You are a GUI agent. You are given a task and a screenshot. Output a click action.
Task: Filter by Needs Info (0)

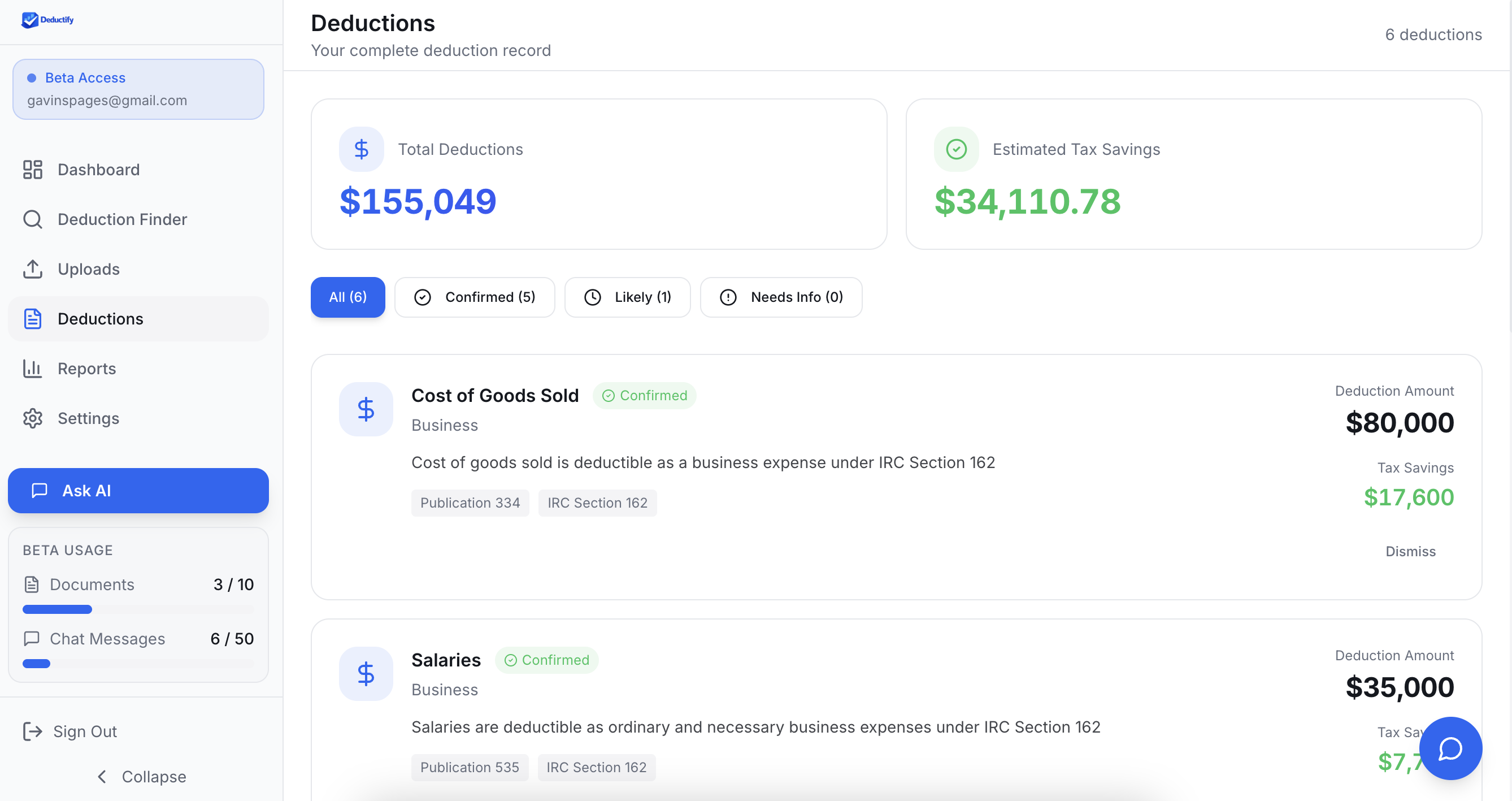pos(781,297)
